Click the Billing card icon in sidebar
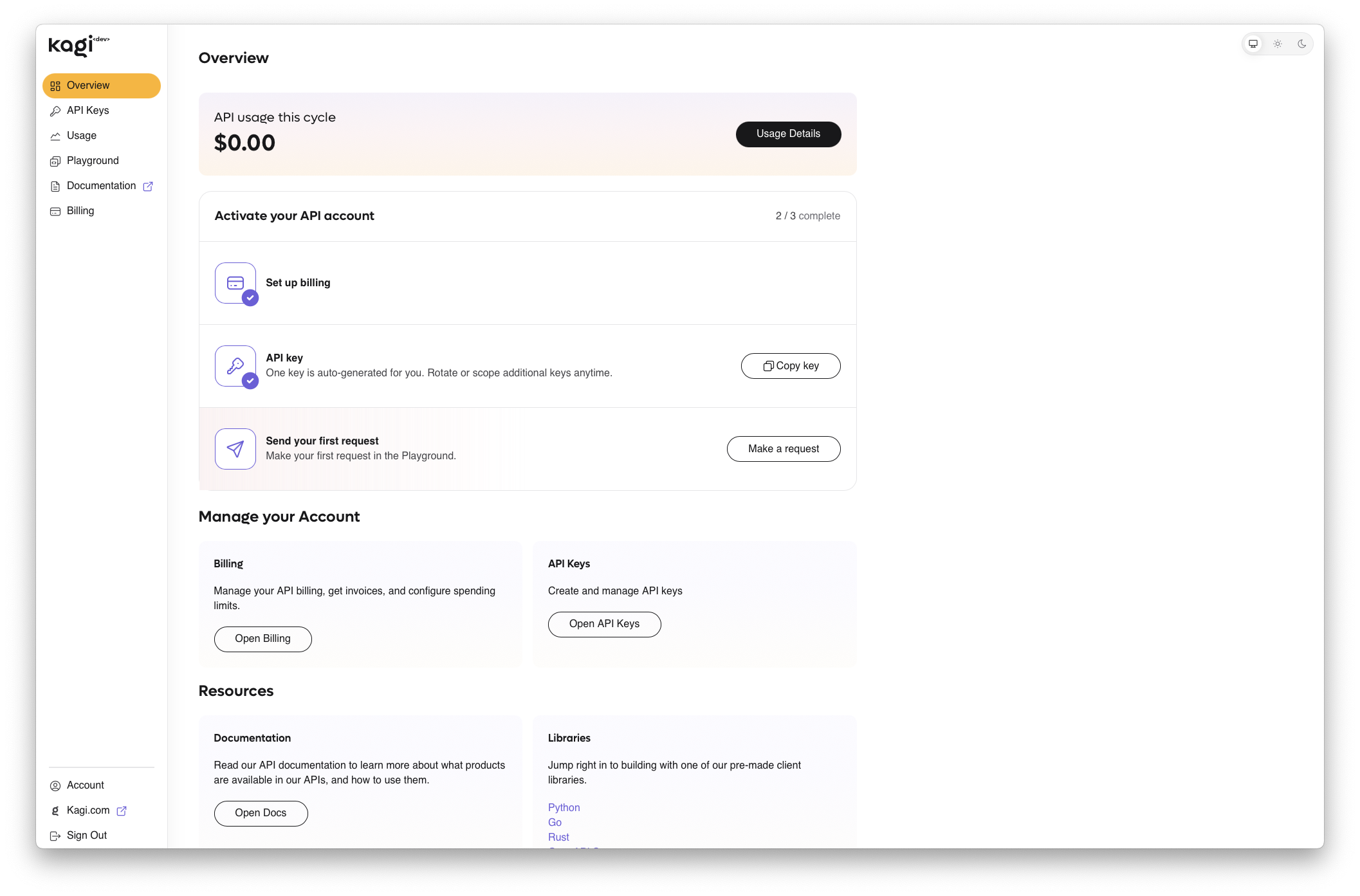This screenshot has height=896, width=1360. tap(55, 210)
